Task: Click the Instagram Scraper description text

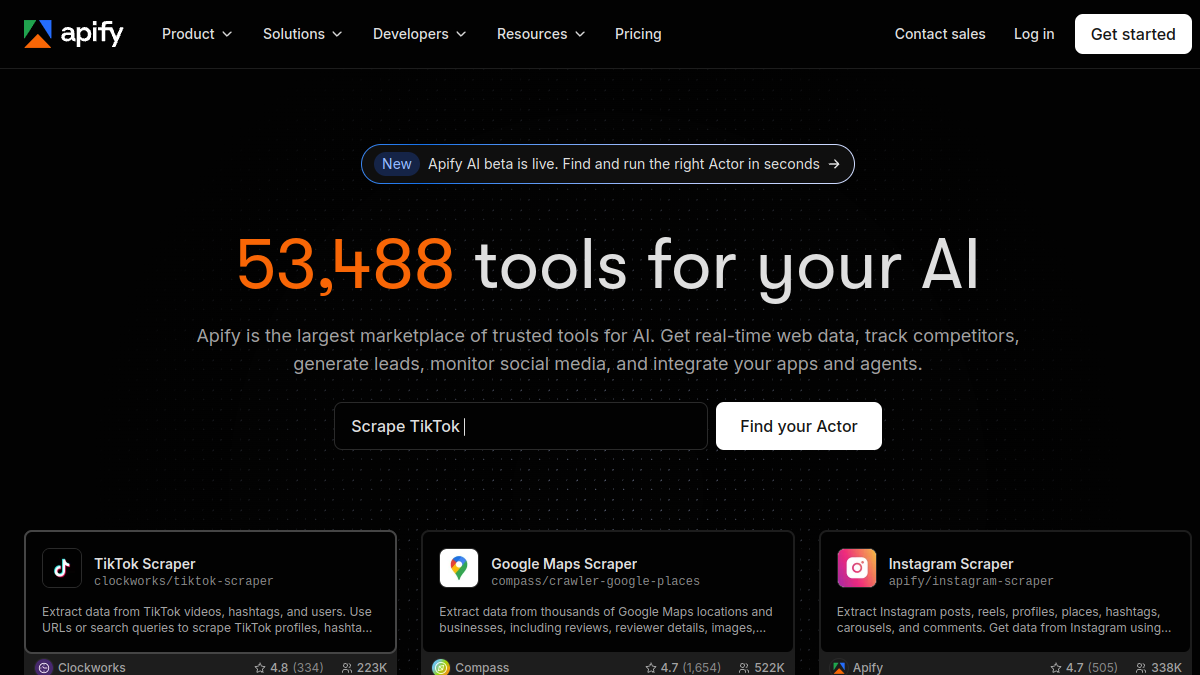Action: coord(1004,620)
